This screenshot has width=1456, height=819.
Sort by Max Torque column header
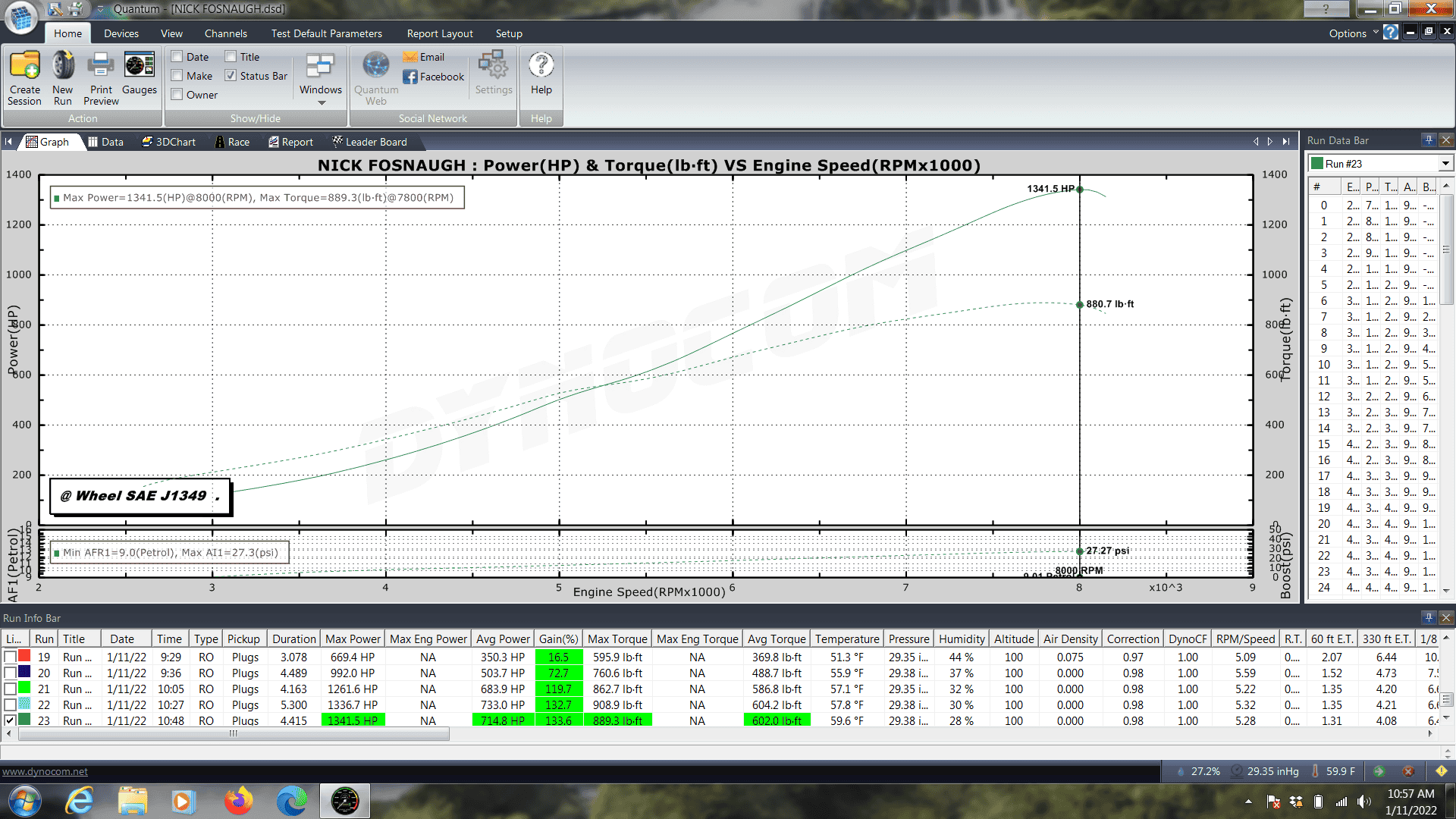tap(617, 639)
